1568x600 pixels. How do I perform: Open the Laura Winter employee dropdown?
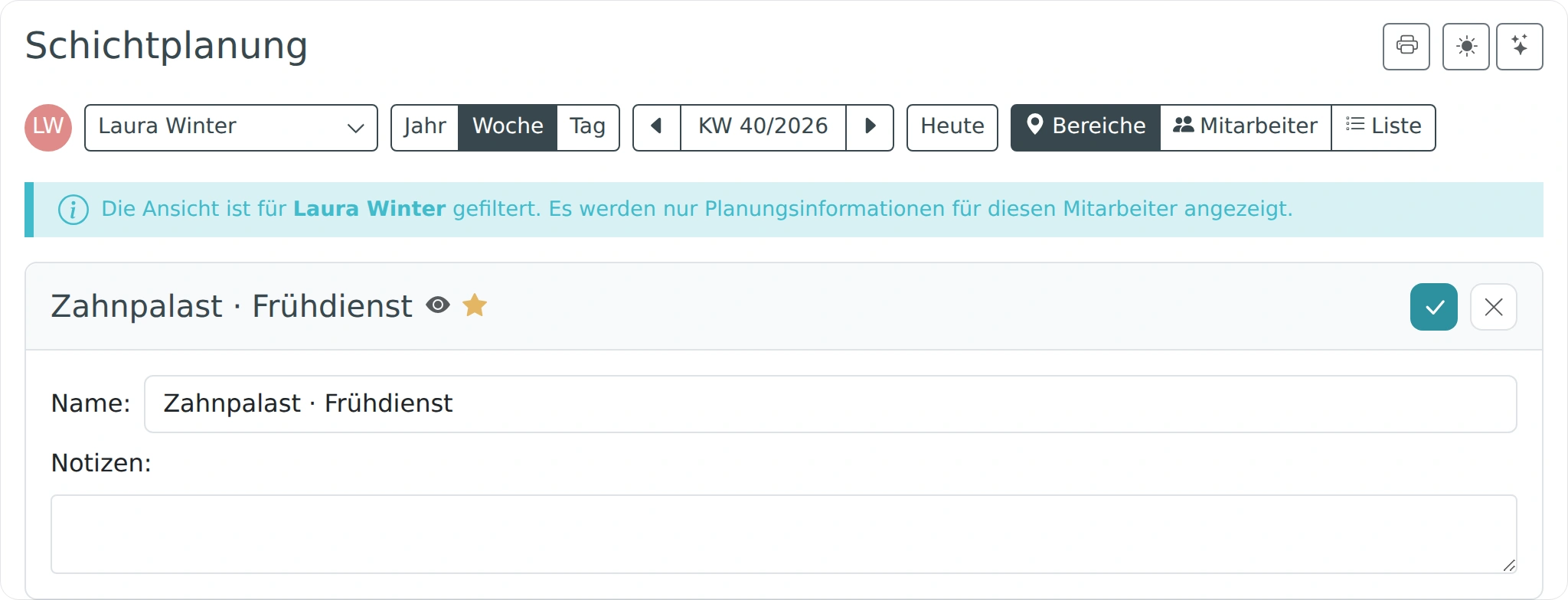point(231,128)
